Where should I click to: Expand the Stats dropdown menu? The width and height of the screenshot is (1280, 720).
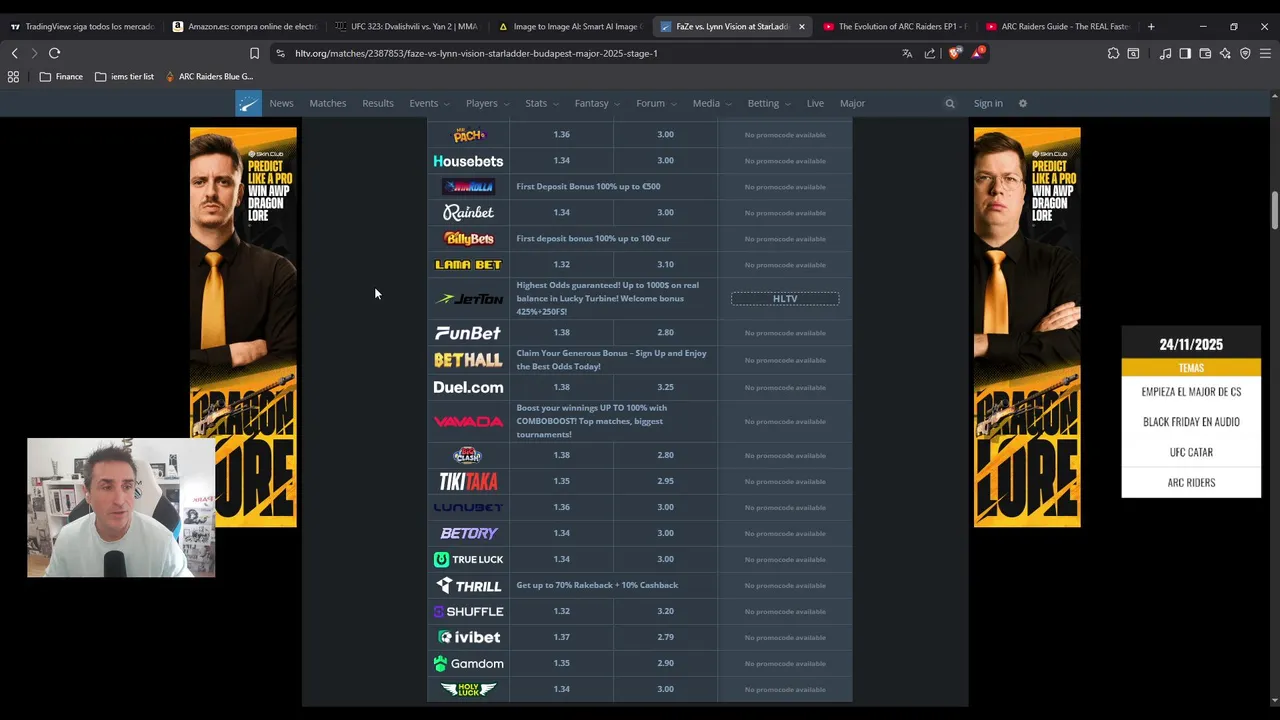tap(542, 103)
